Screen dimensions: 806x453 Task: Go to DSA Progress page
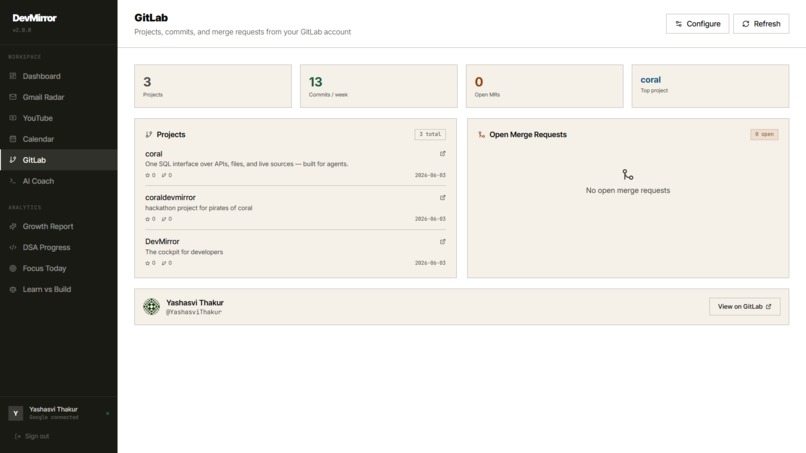[x=58, y=247]
